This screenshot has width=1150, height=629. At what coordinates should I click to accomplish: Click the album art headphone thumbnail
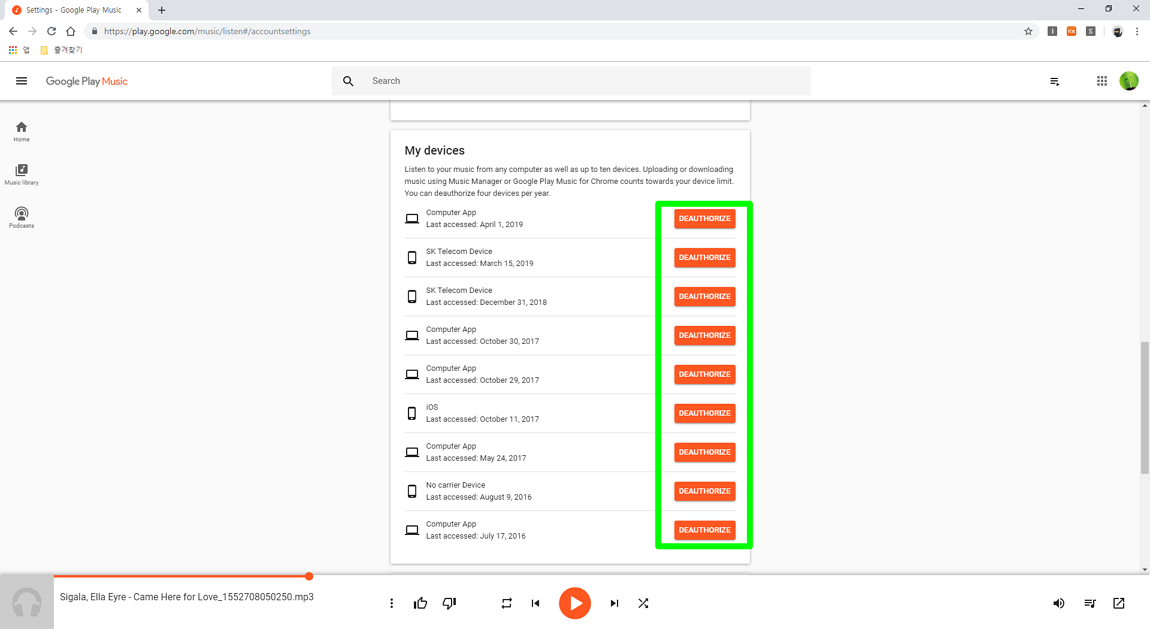(27, 603)
